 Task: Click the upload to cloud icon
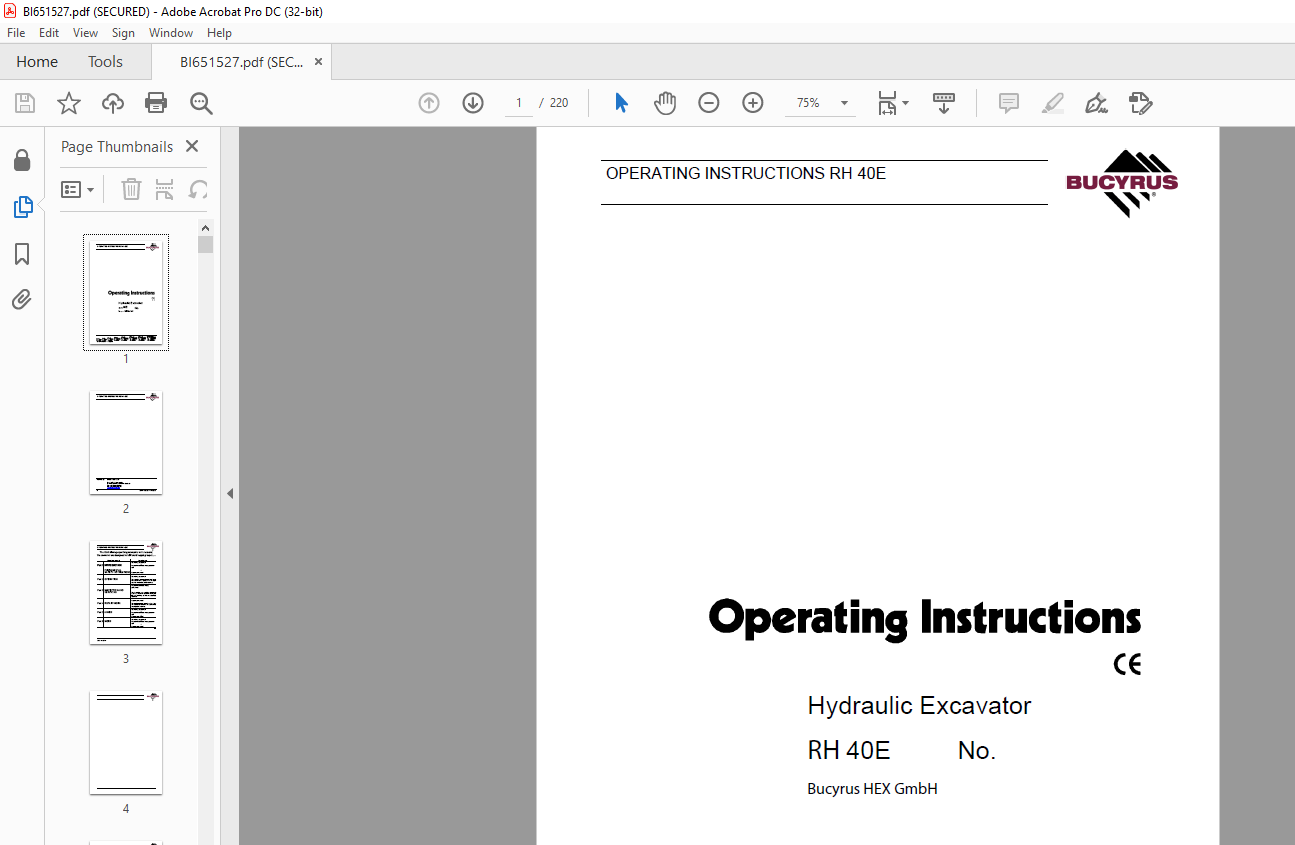click(x=113, y=103)
